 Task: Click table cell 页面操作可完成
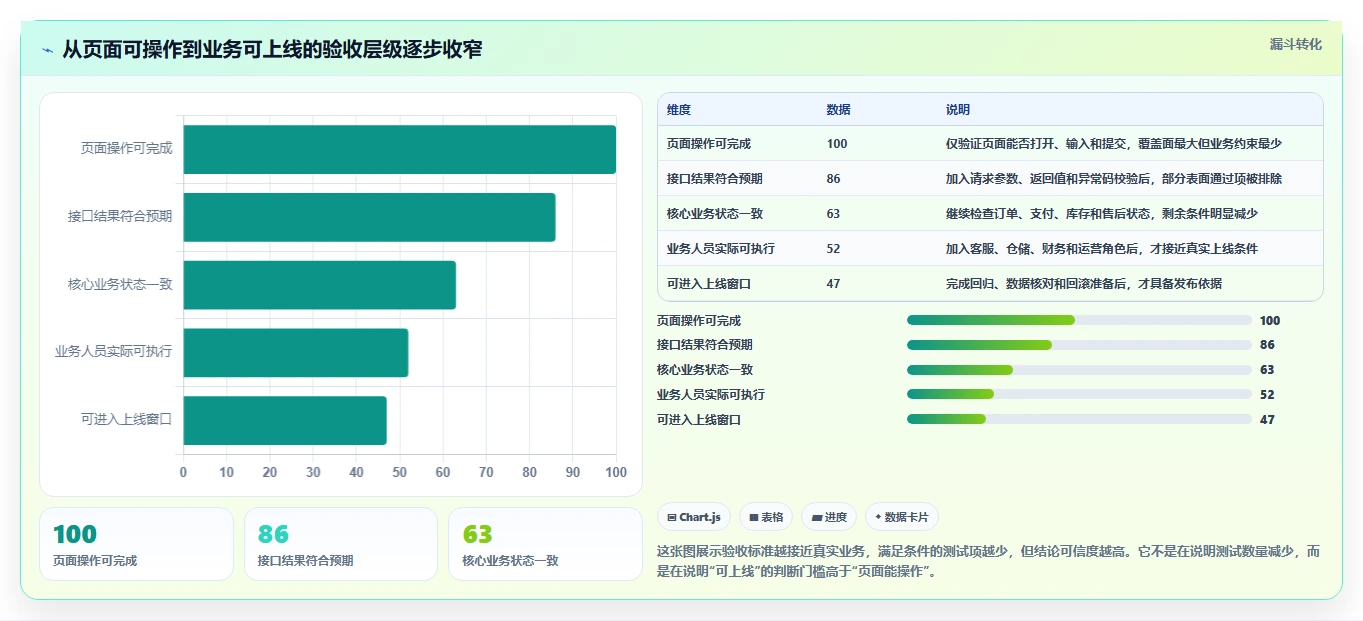(x=709, y=144)
